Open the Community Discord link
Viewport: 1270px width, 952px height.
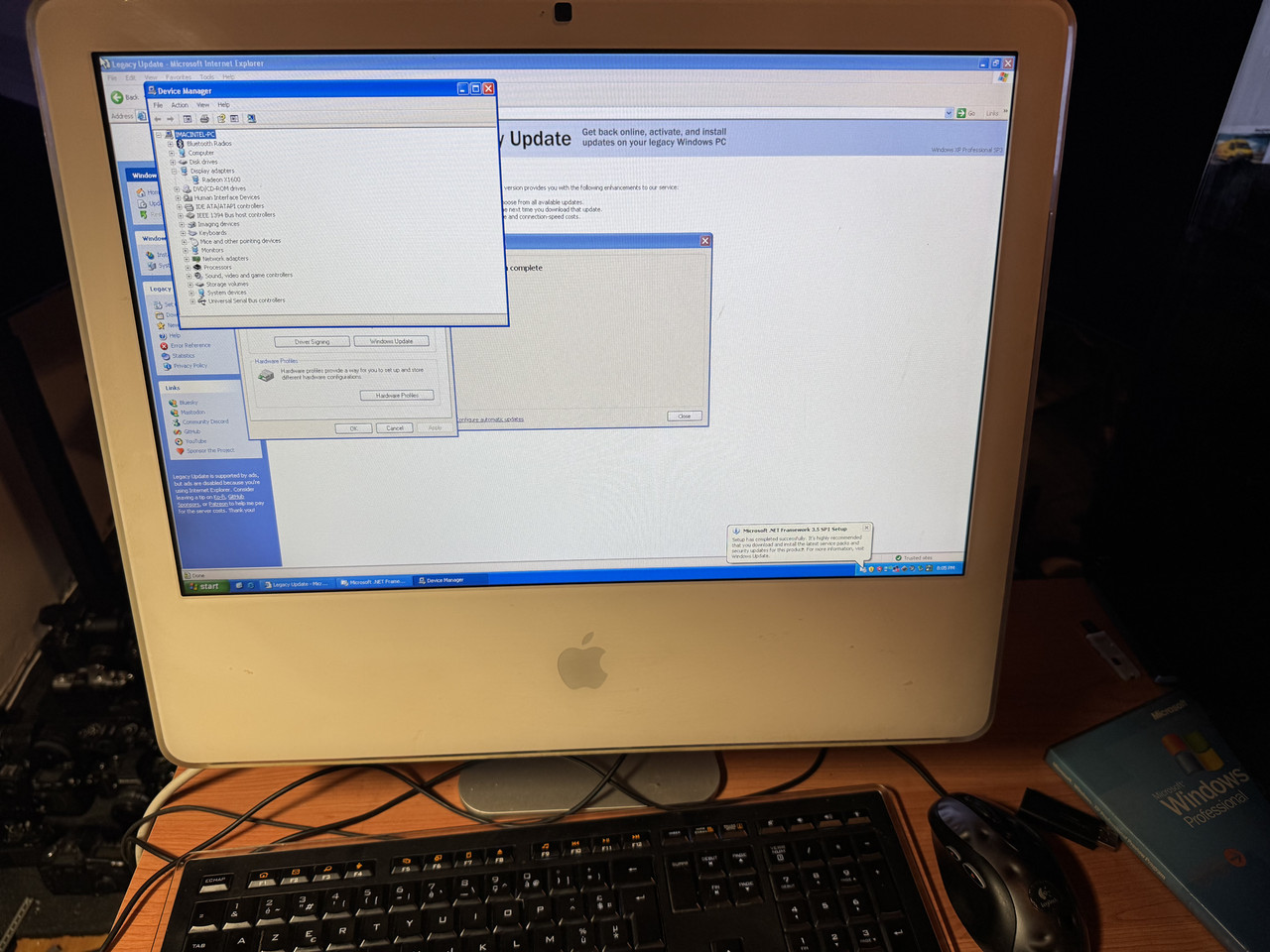[205, 421]
